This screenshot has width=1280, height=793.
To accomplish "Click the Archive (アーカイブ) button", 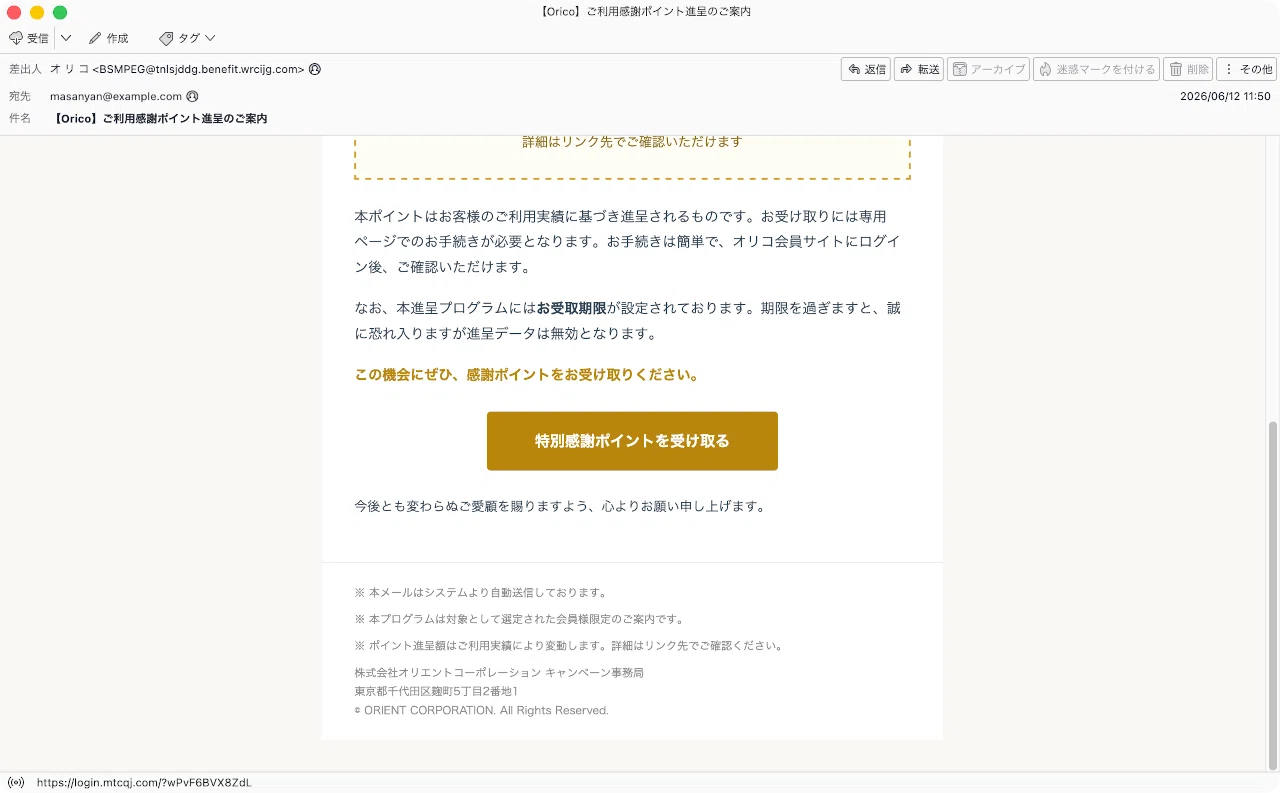I will pos(988,69).
